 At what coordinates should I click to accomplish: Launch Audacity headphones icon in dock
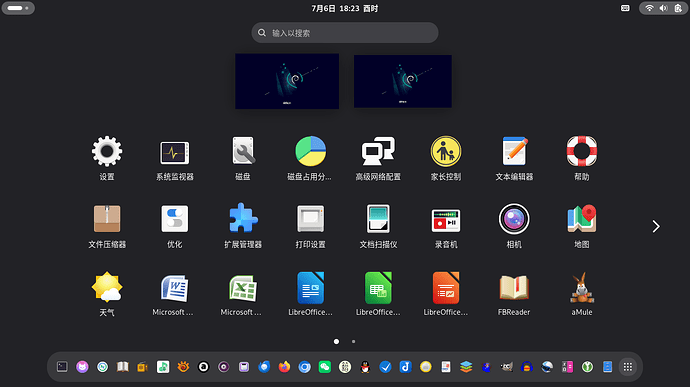[527, 367]
